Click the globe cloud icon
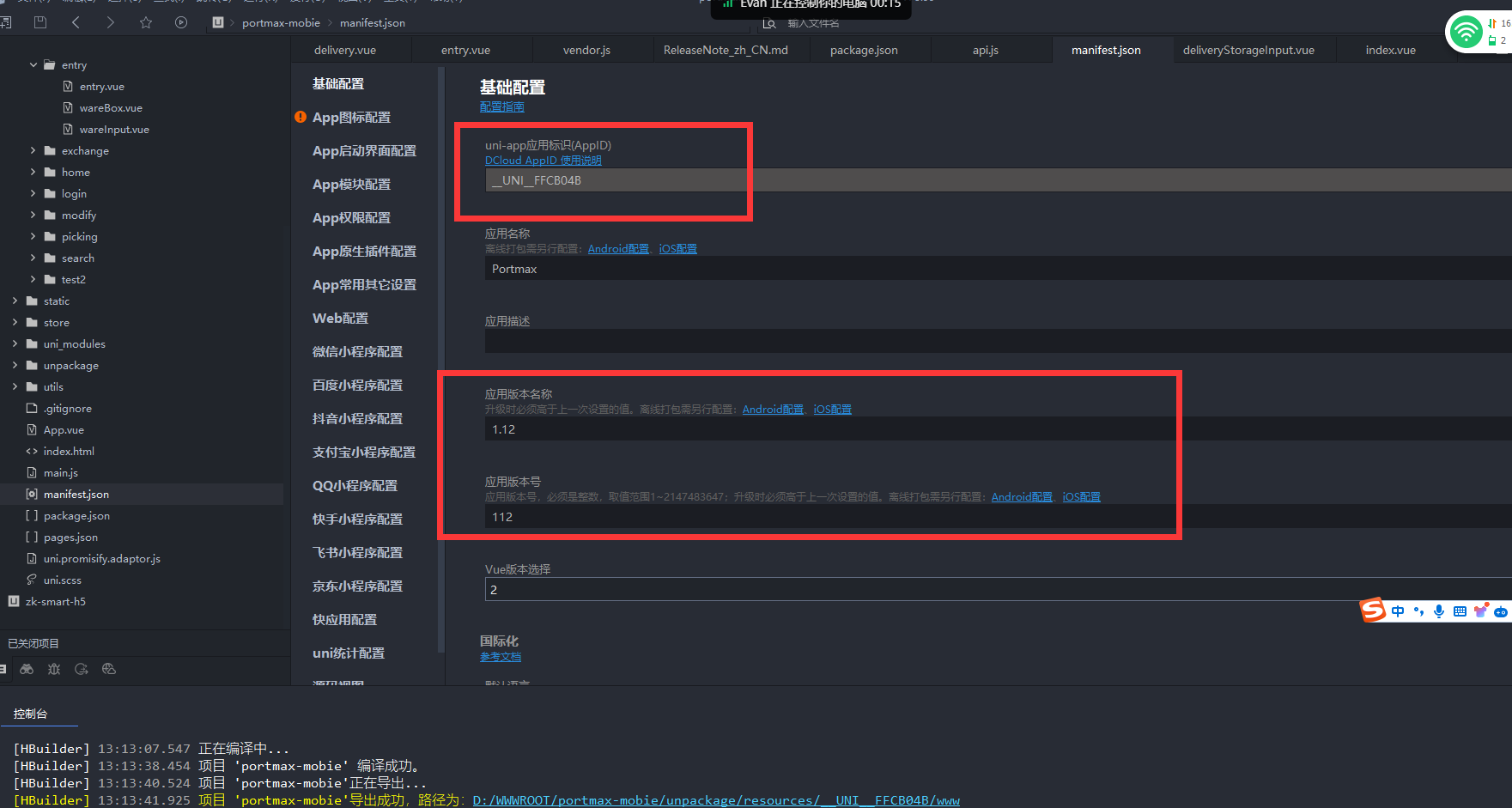 (x=109, y=669)
